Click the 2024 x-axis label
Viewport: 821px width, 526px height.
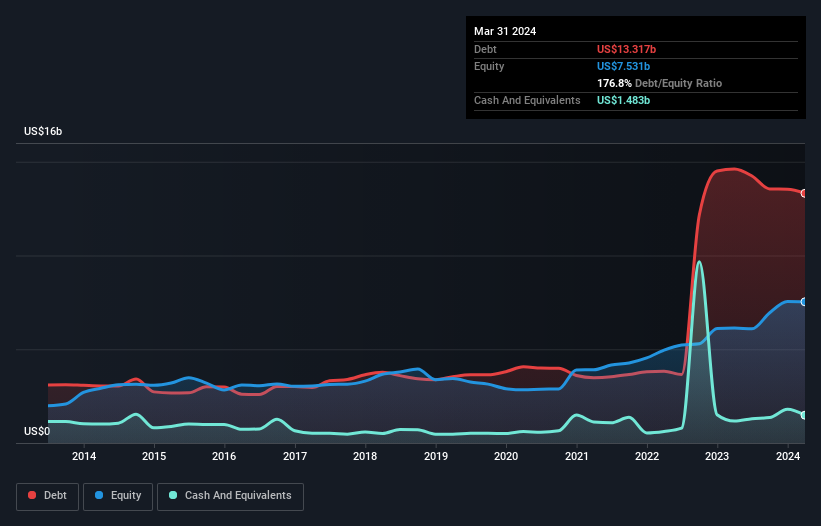(787, 456)
